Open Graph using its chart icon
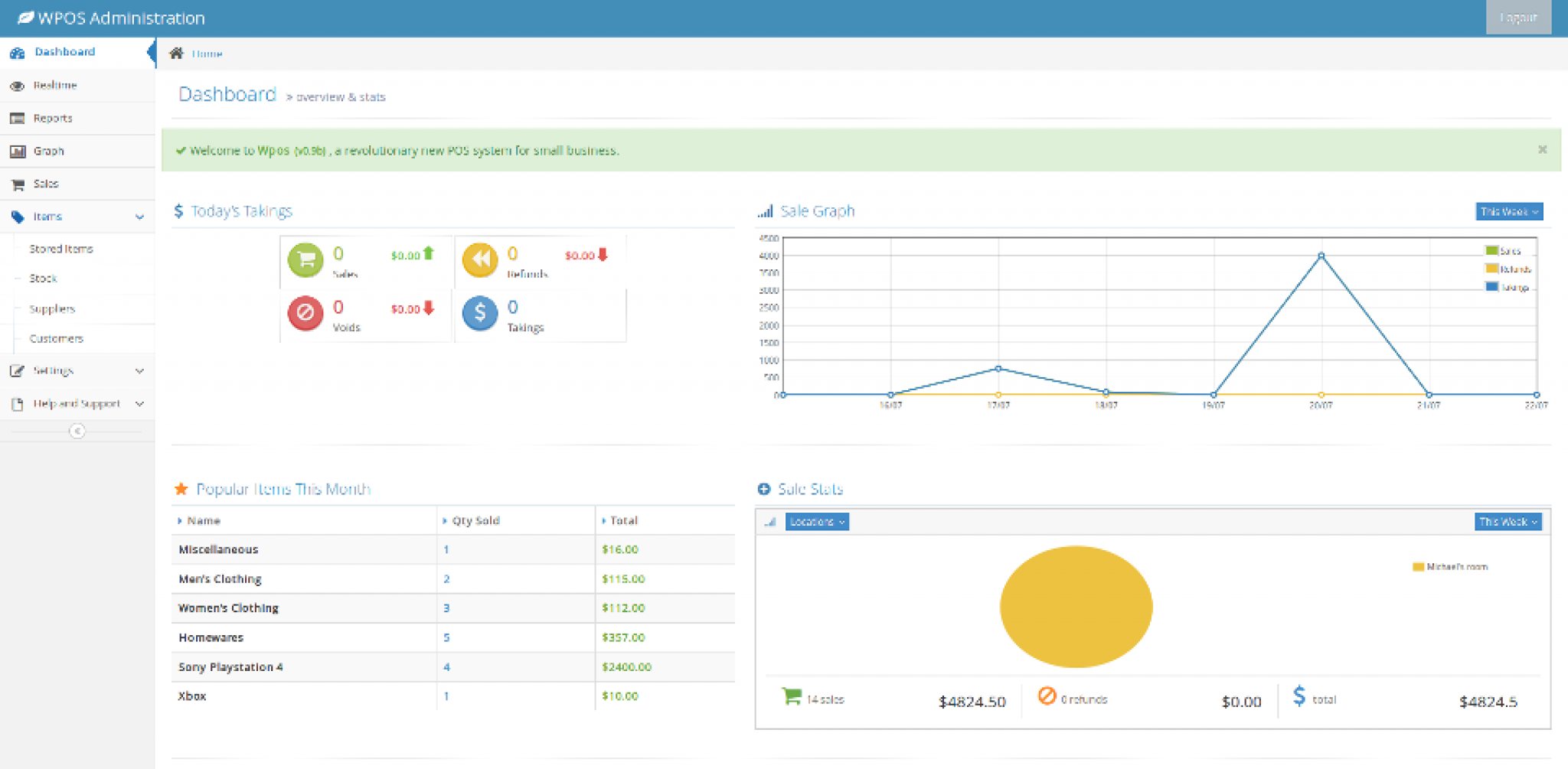1568x769 pixels. (17, 151)
